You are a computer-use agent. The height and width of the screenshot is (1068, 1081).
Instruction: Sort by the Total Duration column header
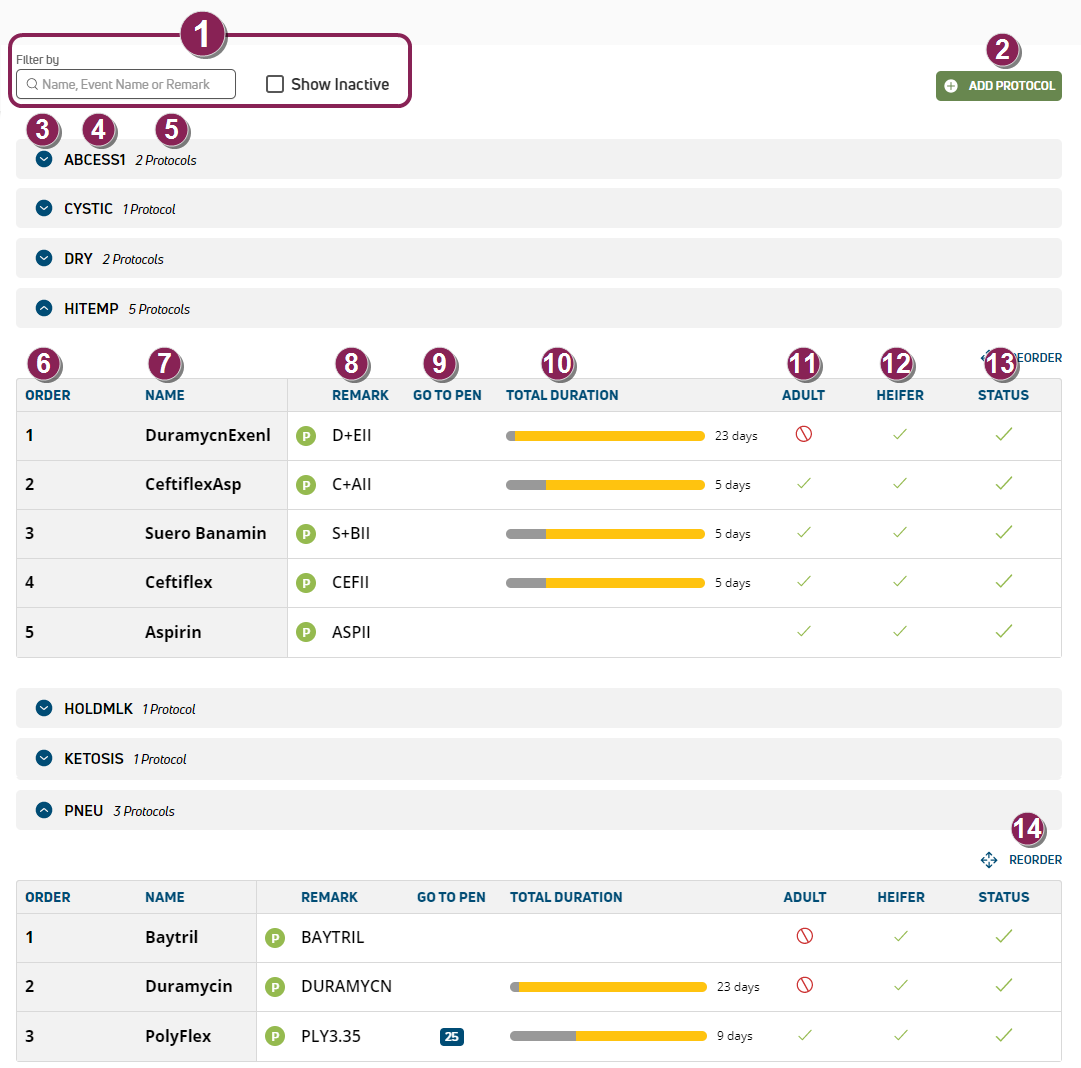[x=562, y=395]
